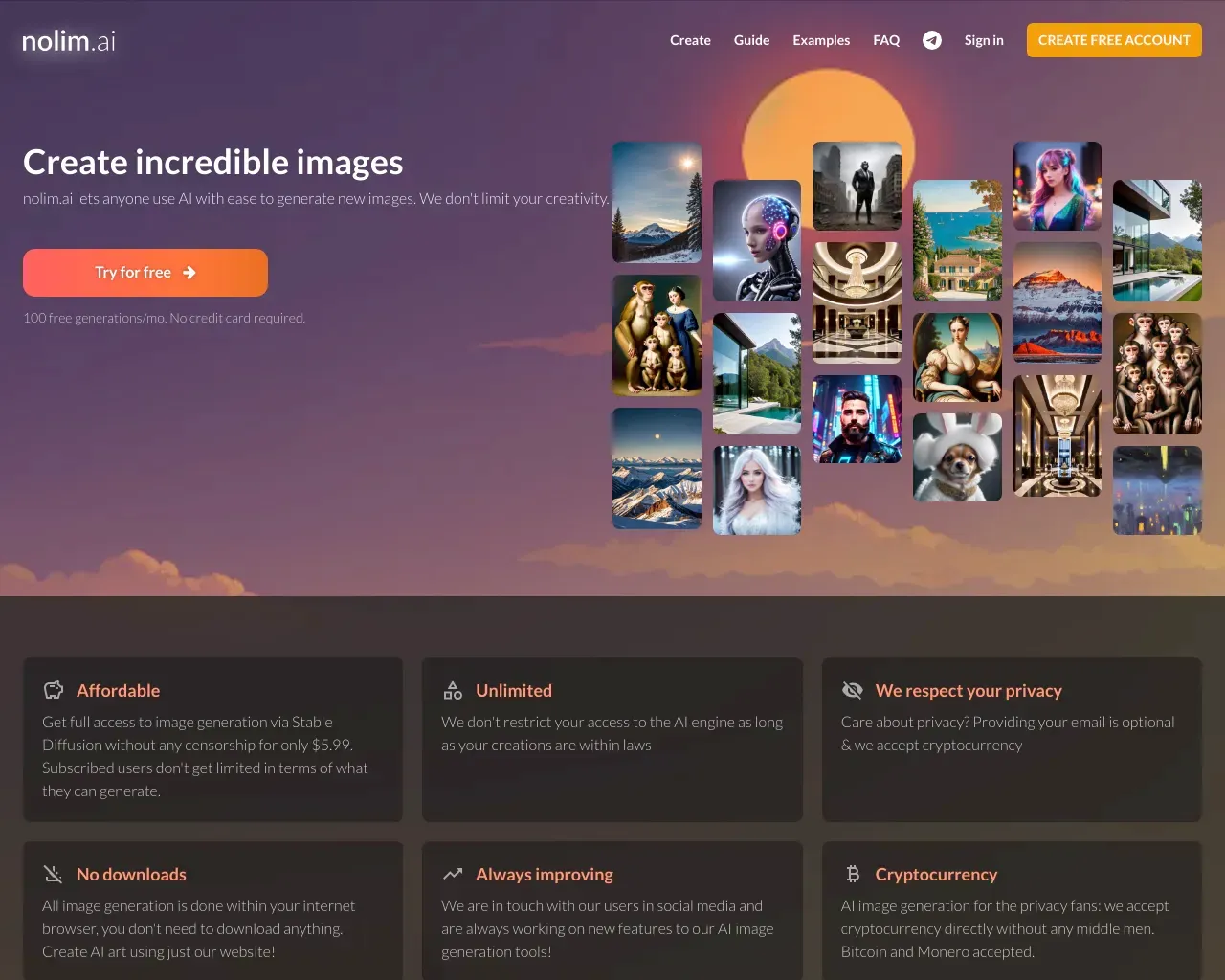Click the No downloads crossed-out icon
This screenshot has height=980, width=1225.
pos(54,874)
